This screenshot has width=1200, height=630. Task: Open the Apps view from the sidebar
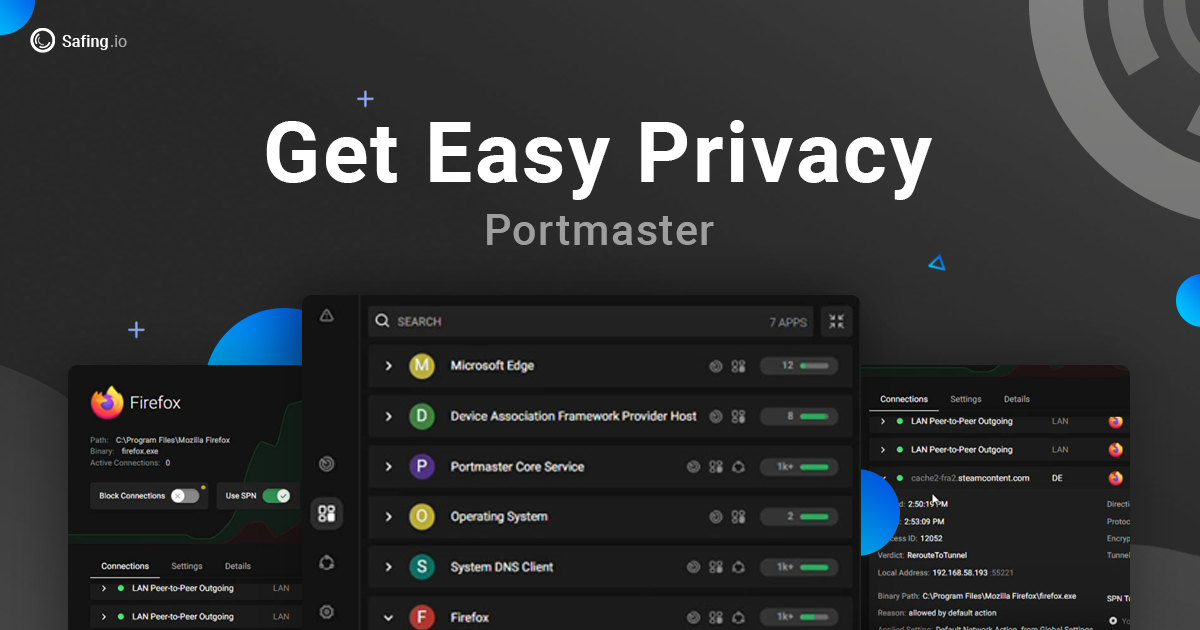pos(326,512)
